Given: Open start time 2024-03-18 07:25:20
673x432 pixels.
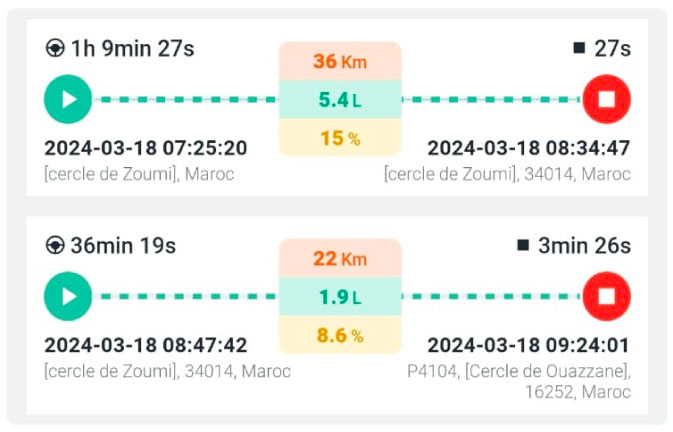Looking at the screenshot, I should (146, 148).
